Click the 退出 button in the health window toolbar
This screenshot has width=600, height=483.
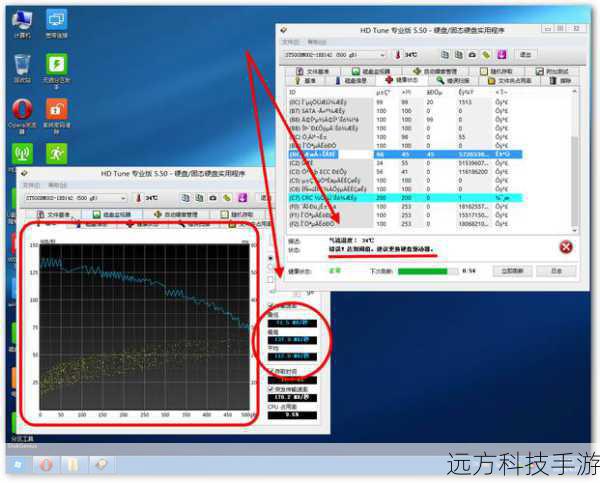pos(525,55)
